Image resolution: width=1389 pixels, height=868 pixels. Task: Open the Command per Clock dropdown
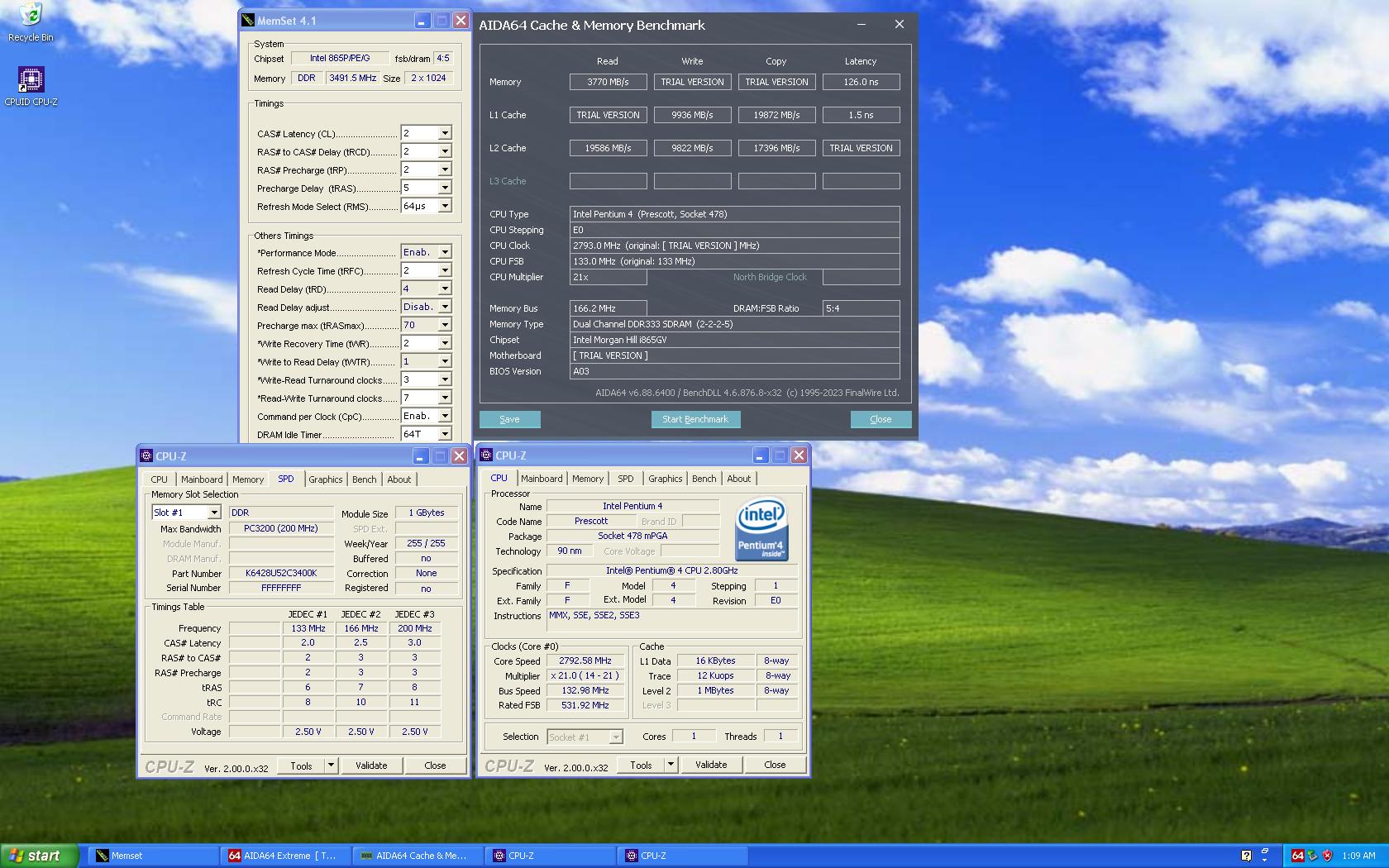[x=445, y=416]
